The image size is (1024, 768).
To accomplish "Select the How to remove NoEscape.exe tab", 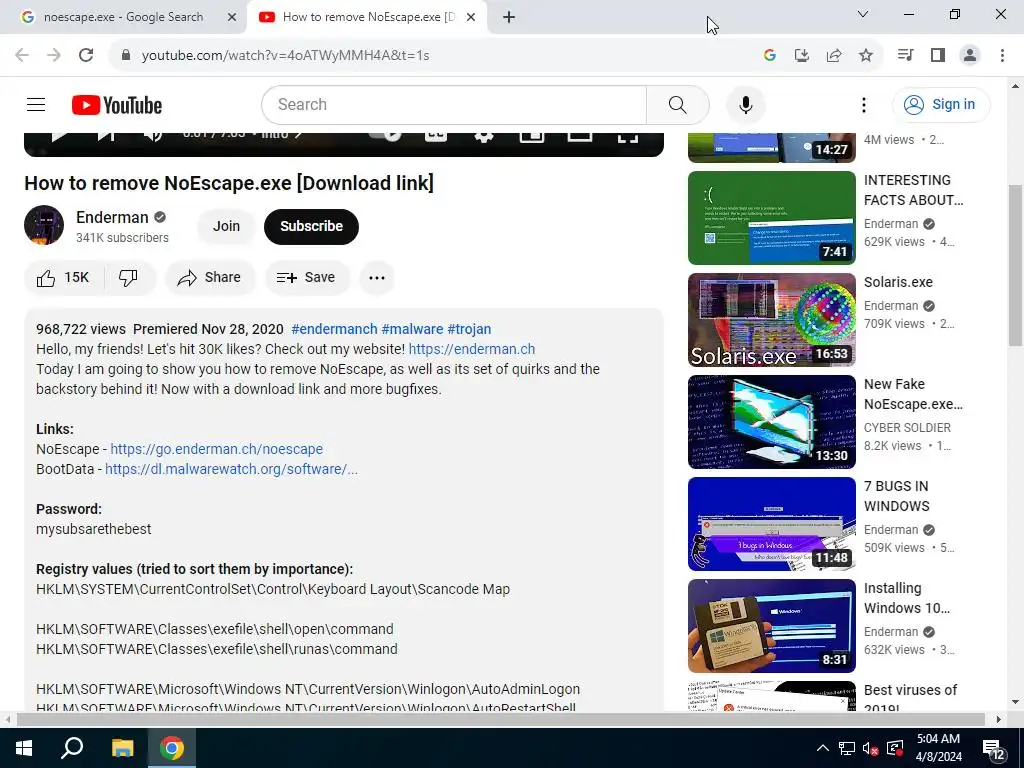I will pos(368,17).
